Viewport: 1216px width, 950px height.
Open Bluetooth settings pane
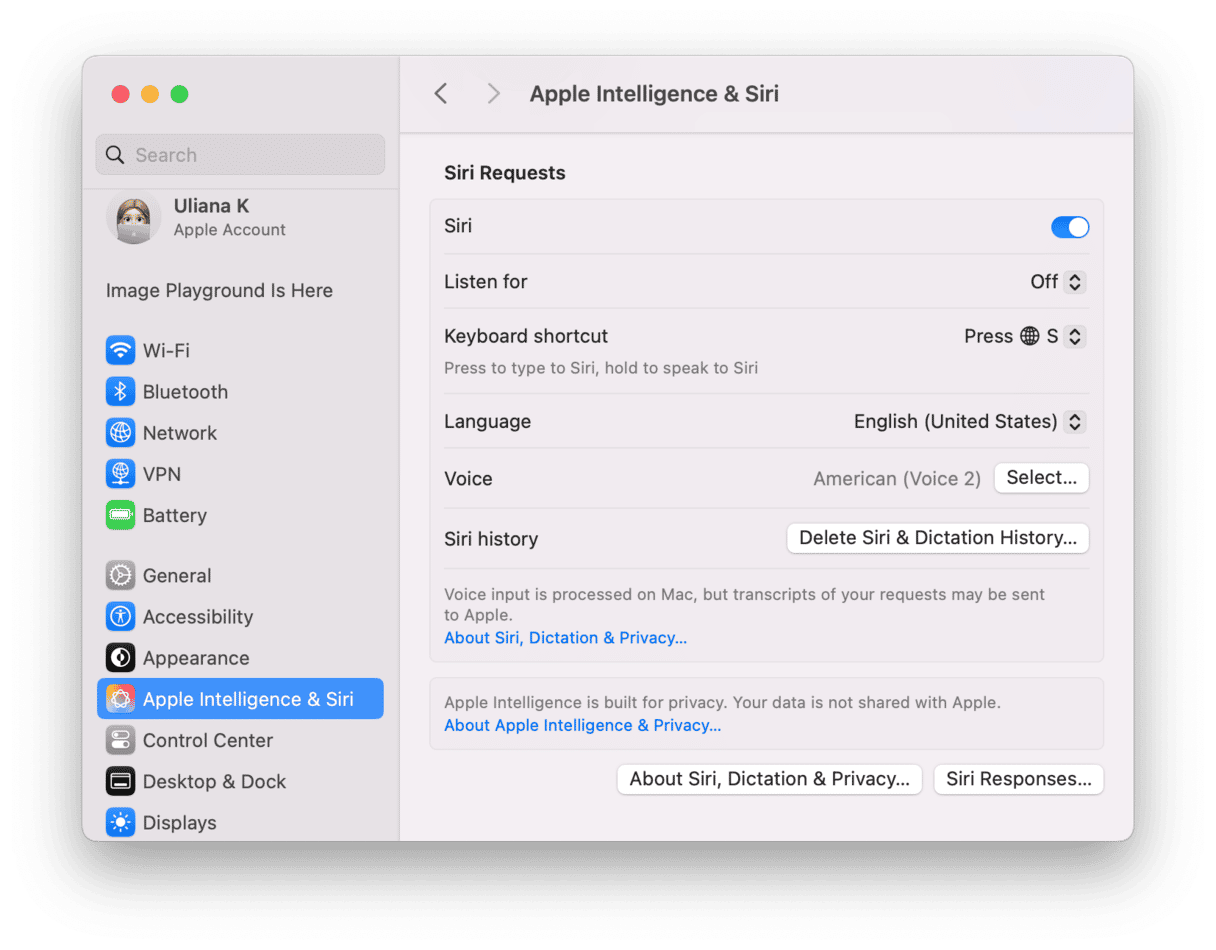[240, 392]
